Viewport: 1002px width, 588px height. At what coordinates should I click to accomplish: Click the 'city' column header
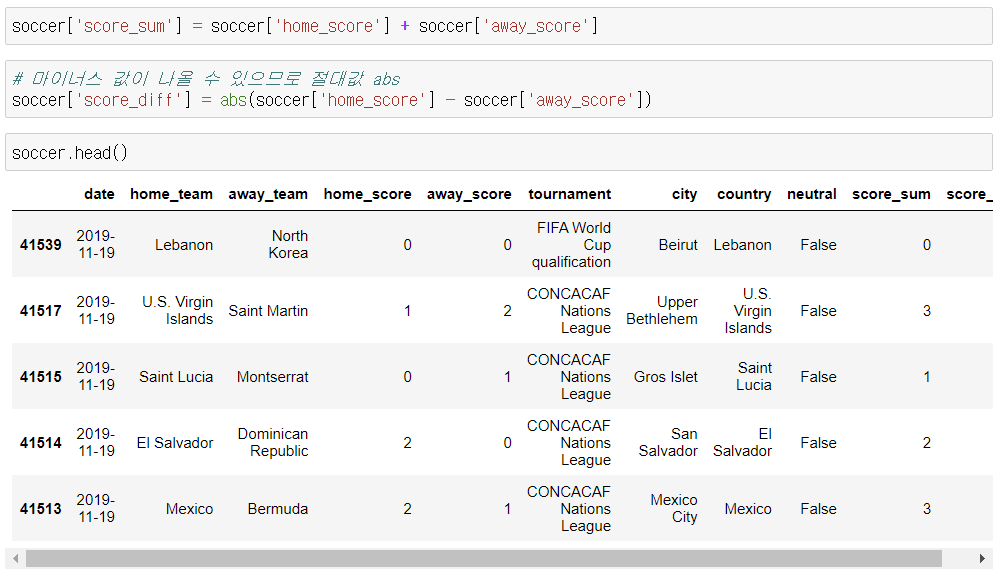684,194
